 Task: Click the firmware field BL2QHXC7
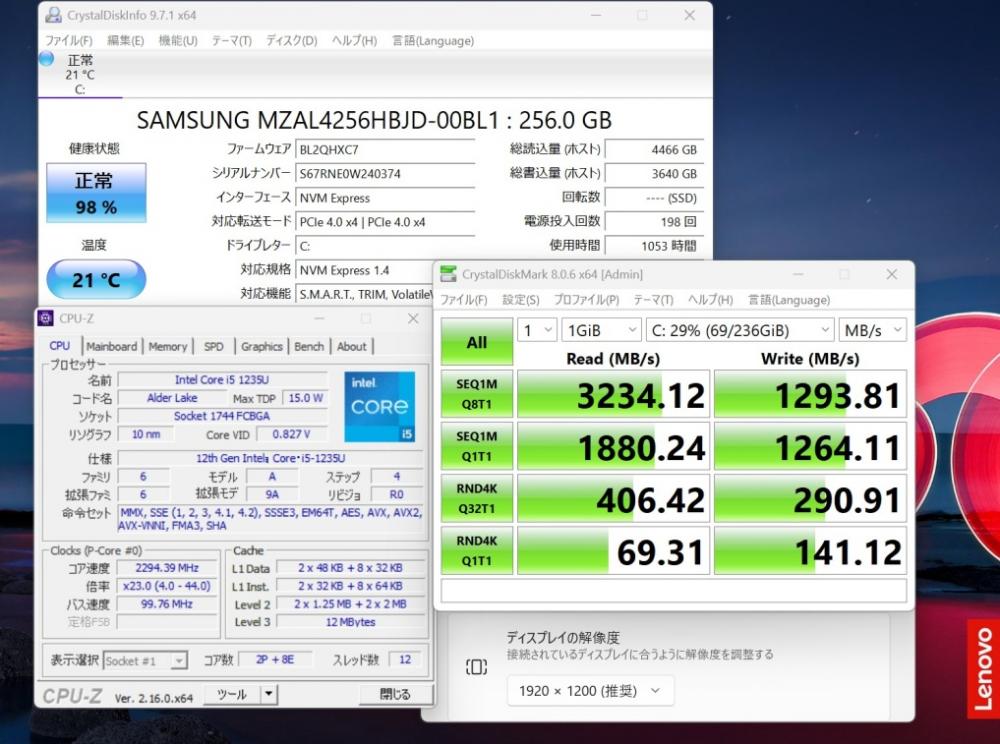tap(385, 149)
